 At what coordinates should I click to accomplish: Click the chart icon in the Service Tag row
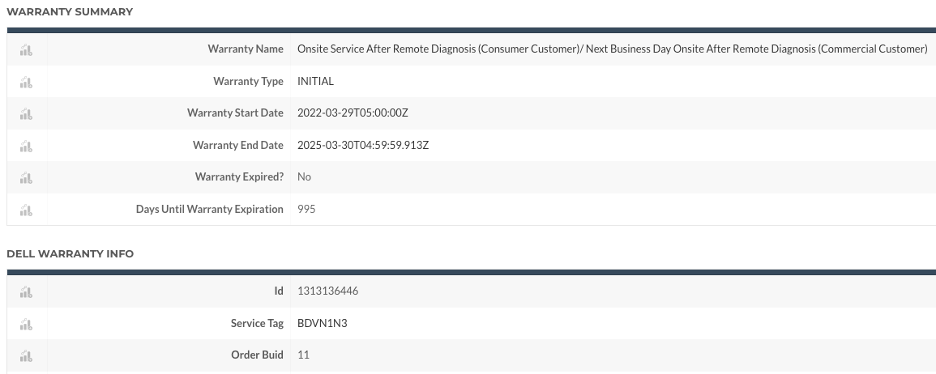point(26,324)
